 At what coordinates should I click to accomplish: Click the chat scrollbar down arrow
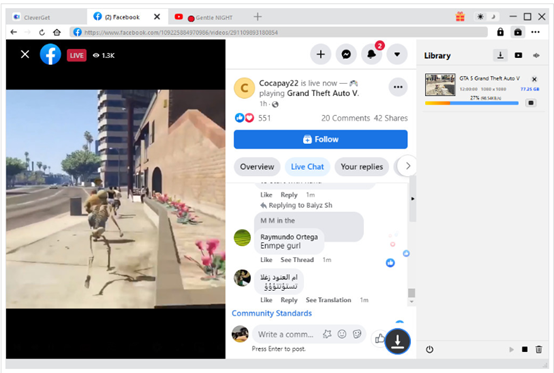(411, 302)
